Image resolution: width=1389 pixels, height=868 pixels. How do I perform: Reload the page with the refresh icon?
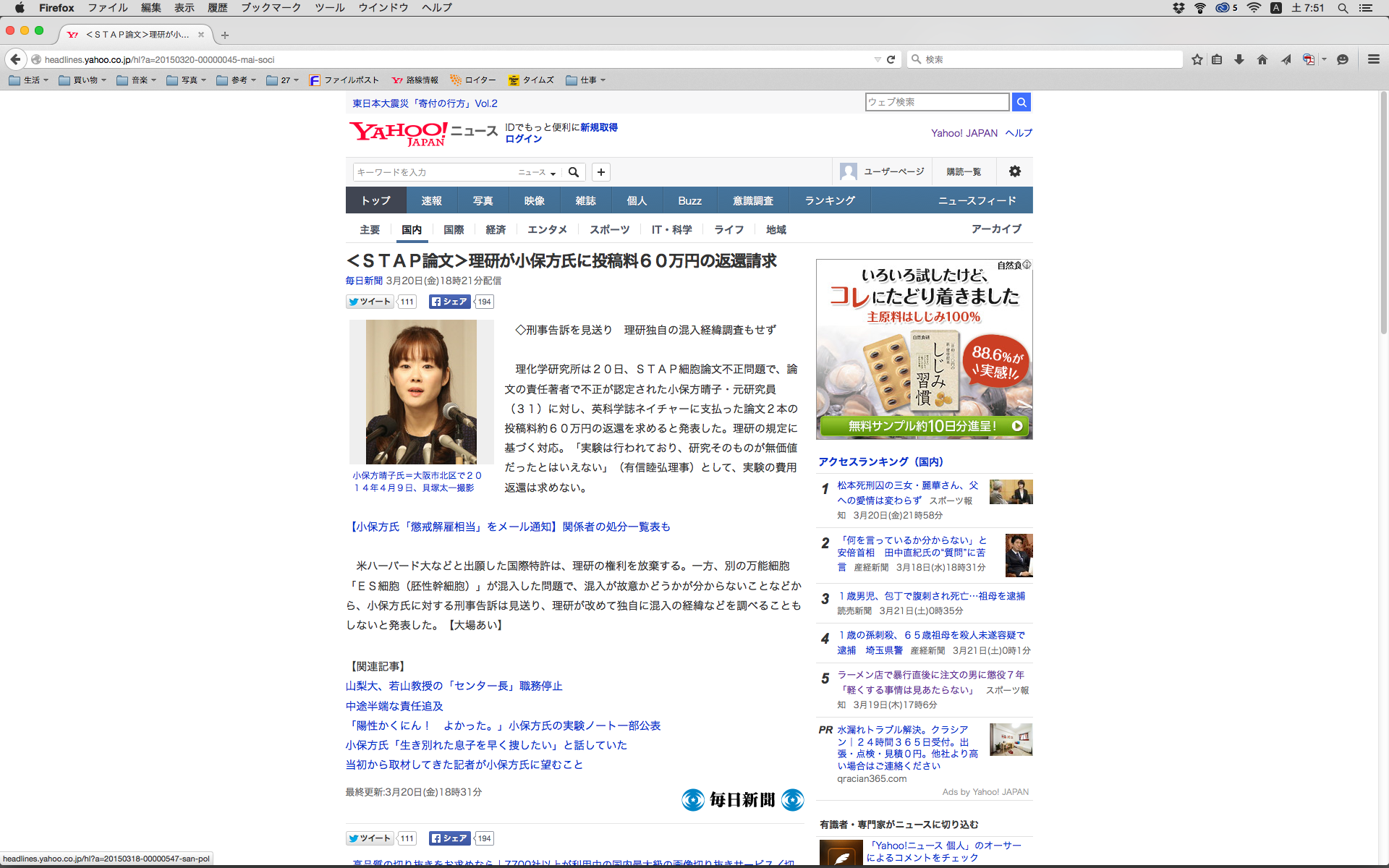(x=891, y=59)
